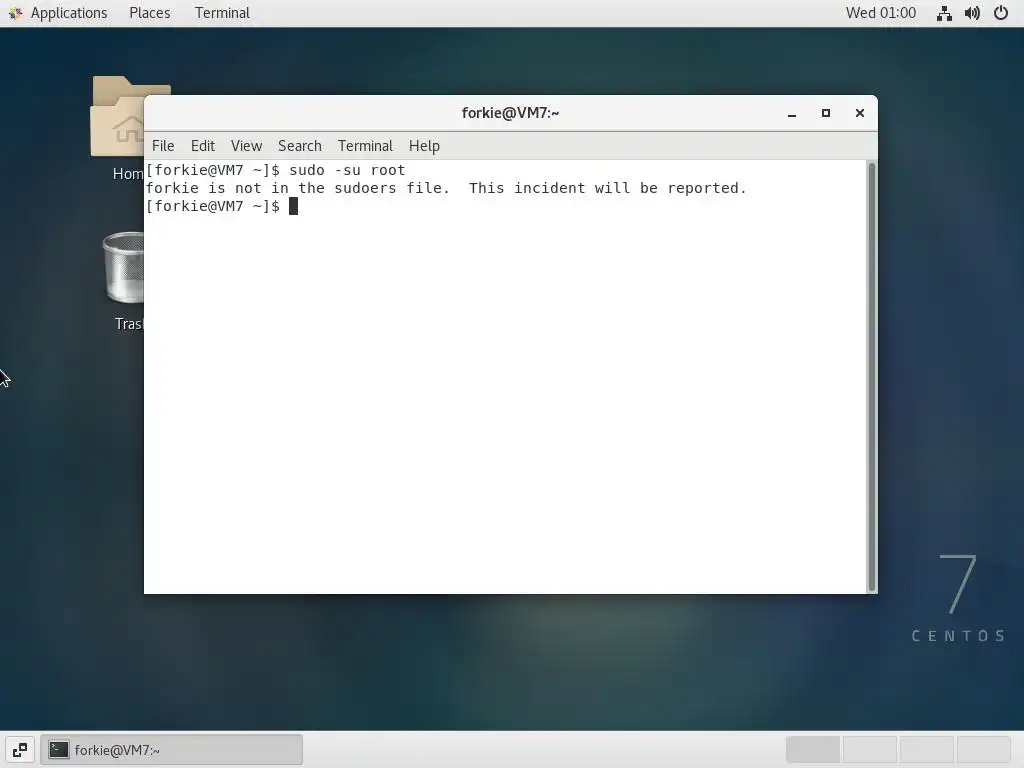The height and width of the screenshot is (768, 1024).
Task: Minimize the terminal window
Action: click(792, 113)
